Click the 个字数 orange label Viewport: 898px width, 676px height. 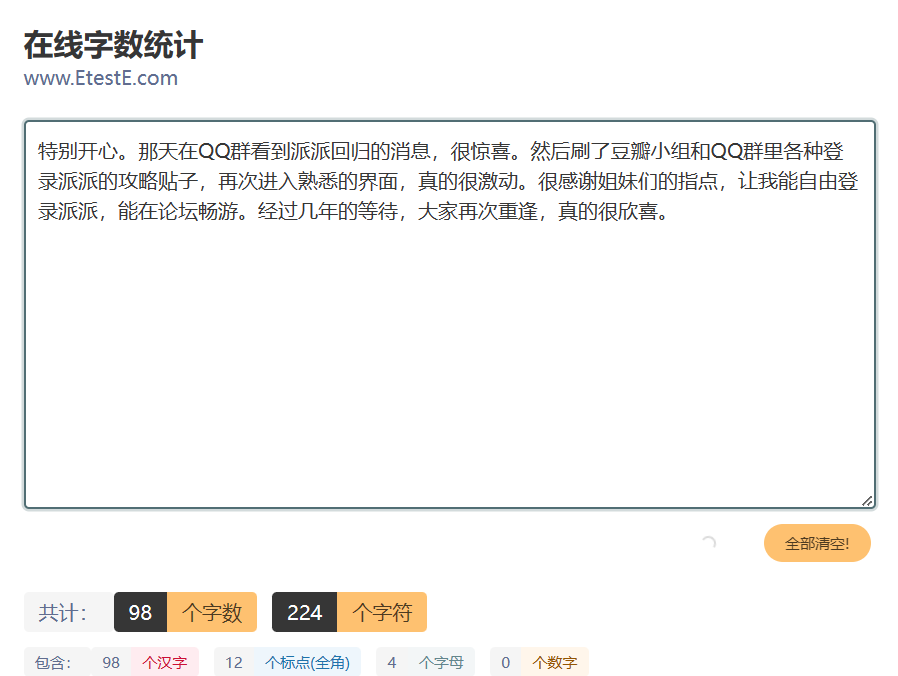(x=212, y=612)
